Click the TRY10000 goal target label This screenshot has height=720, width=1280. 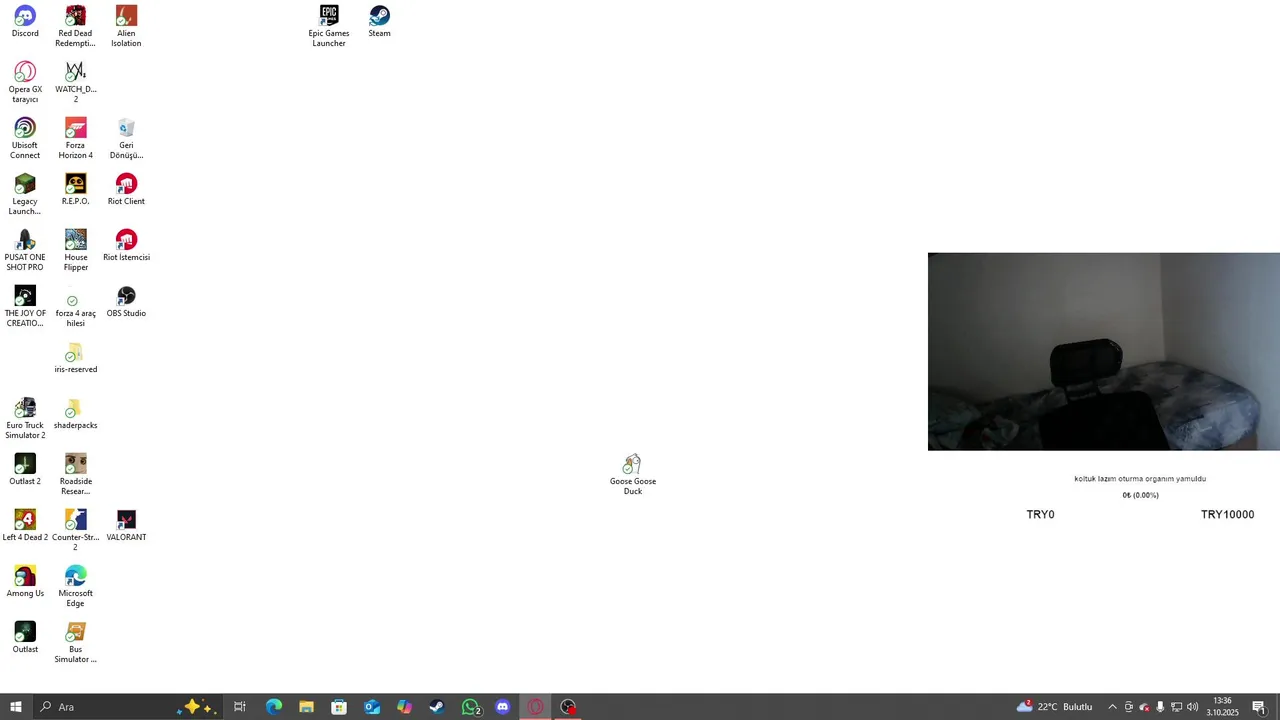point(1227,514)
